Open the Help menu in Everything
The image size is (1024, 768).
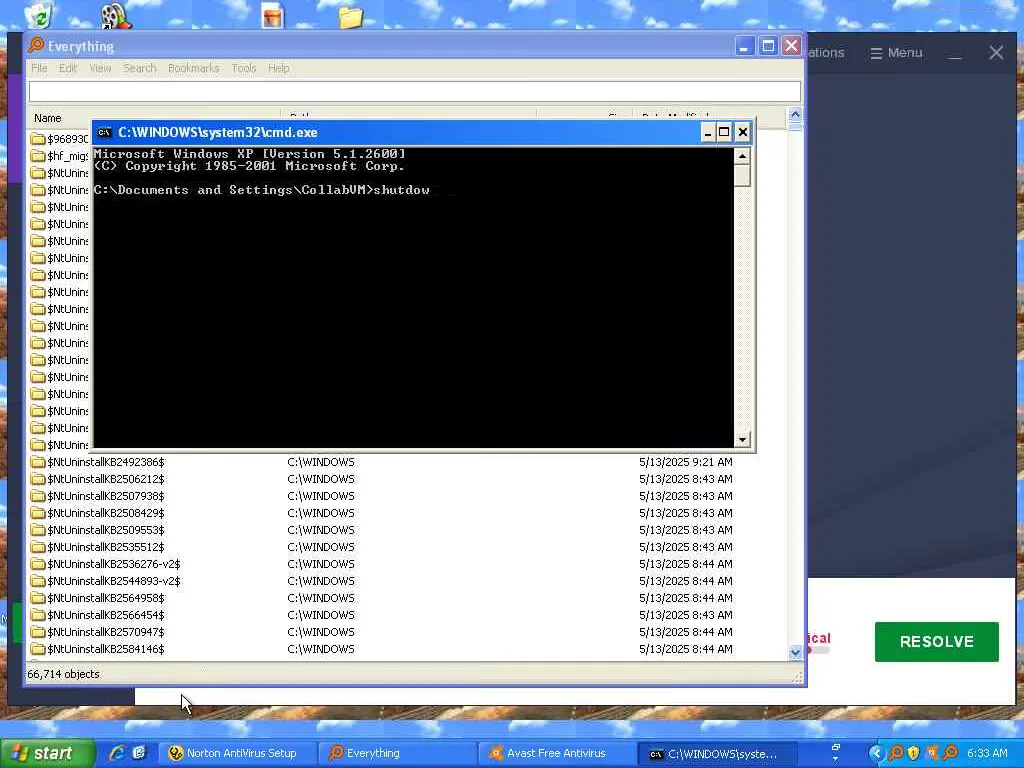(278, 68)
